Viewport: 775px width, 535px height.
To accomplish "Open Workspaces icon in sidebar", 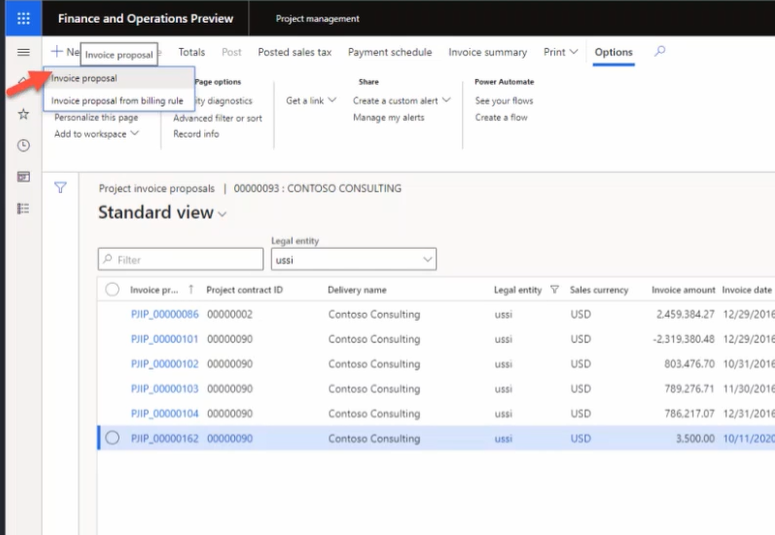I will pyautogui.click(x=23, y=177).
